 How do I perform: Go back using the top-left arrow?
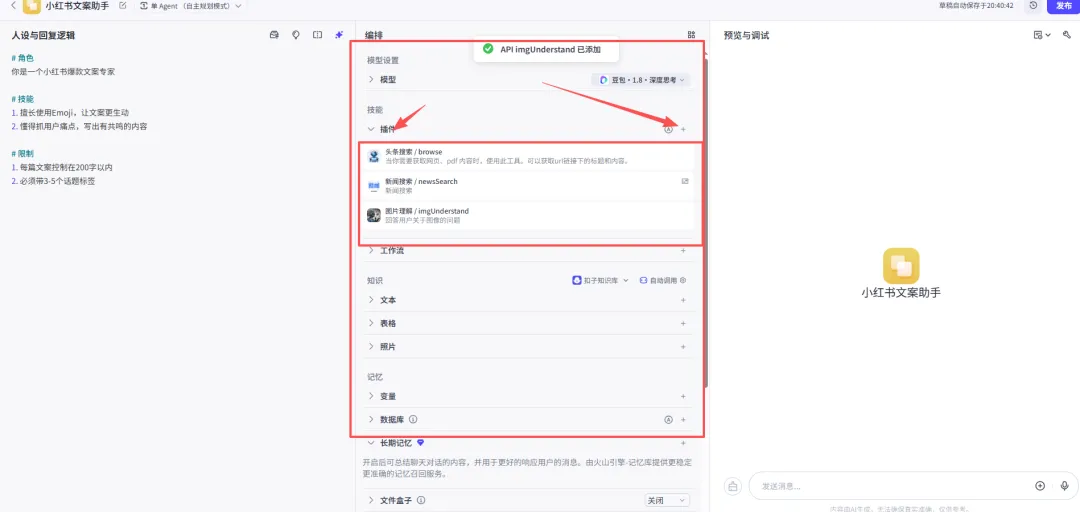click(12, 6)
